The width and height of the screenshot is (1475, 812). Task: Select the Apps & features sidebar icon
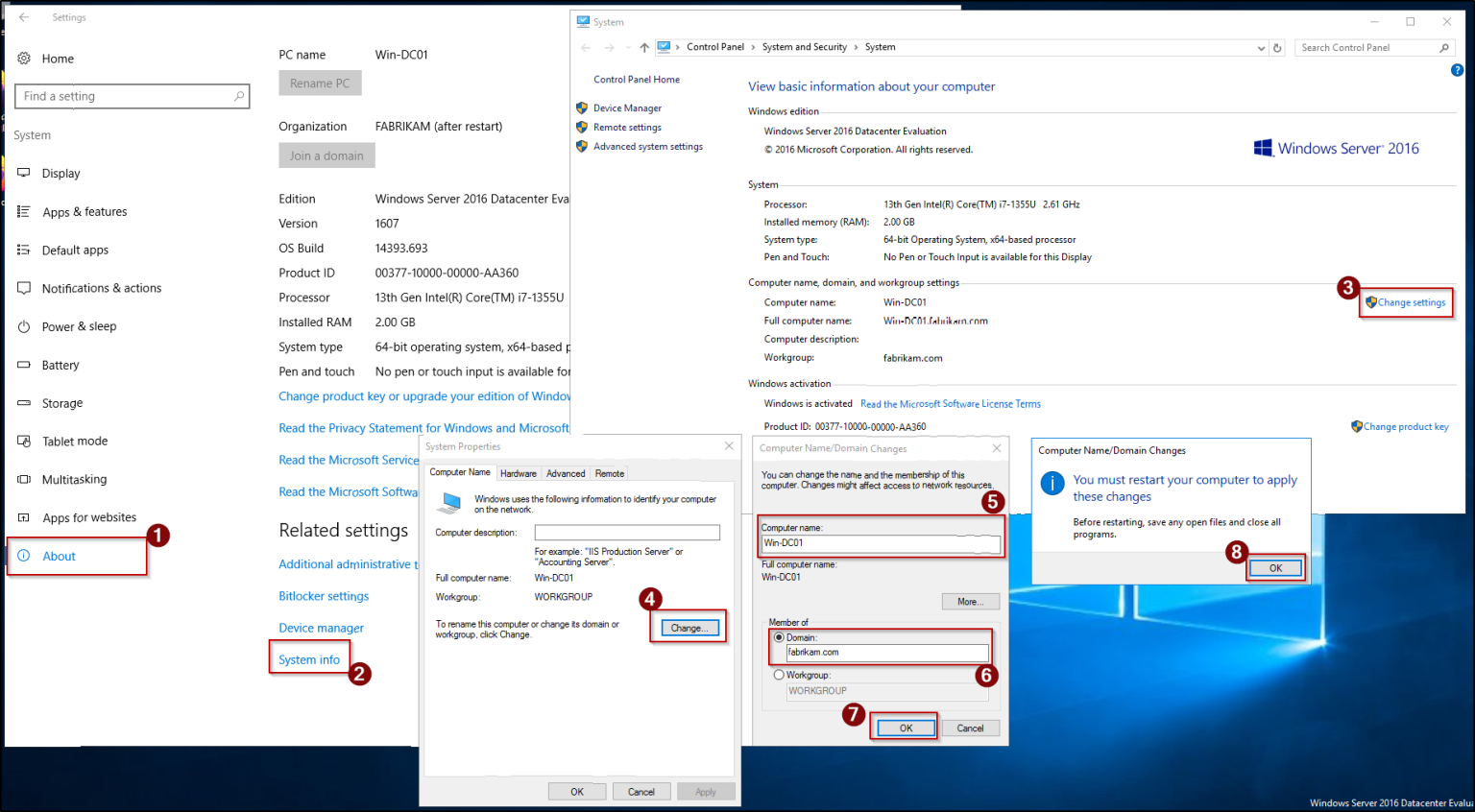pyautogui.click(x=23, y=211)
